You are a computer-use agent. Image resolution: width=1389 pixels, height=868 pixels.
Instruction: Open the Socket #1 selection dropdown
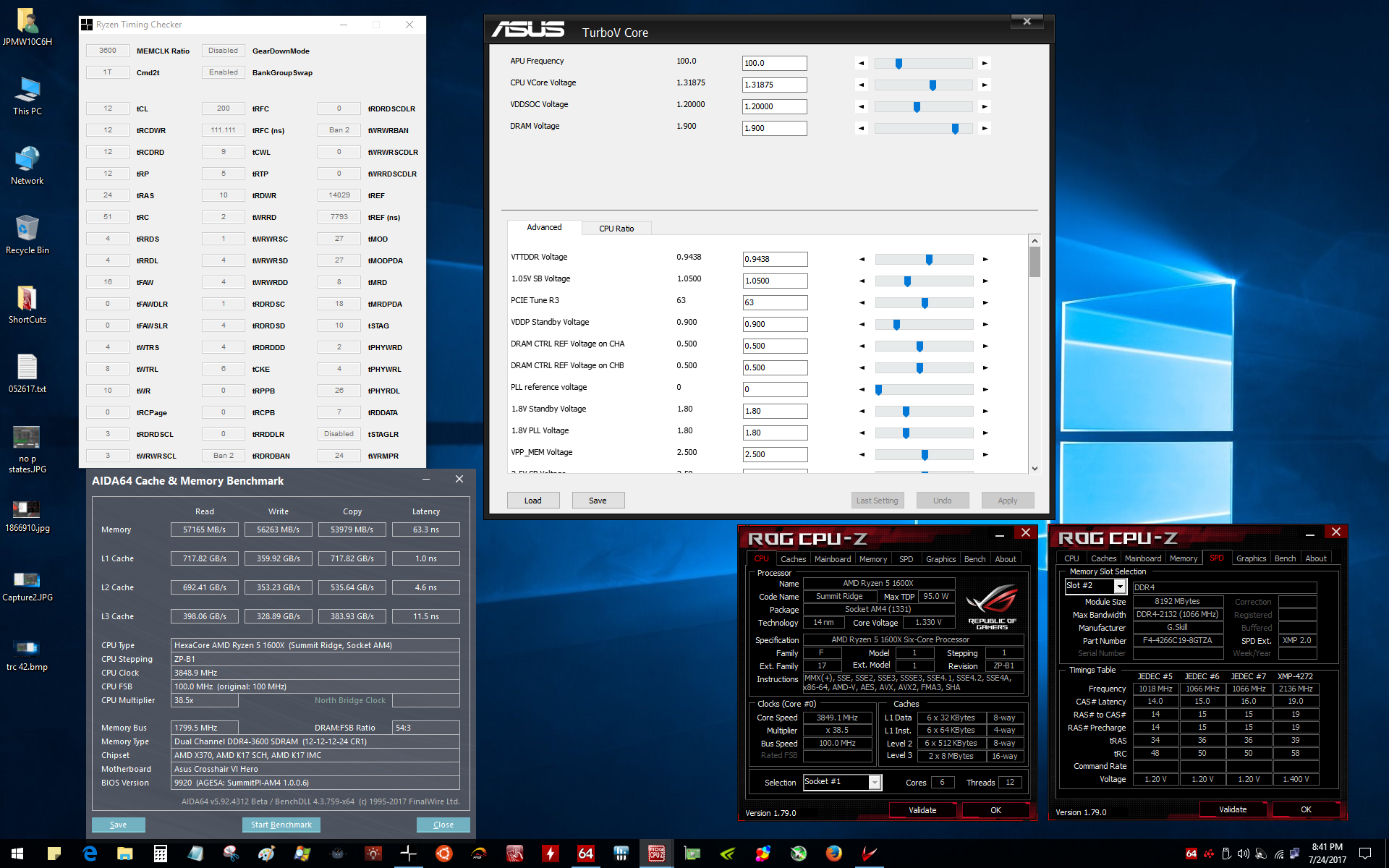(875, 783)
